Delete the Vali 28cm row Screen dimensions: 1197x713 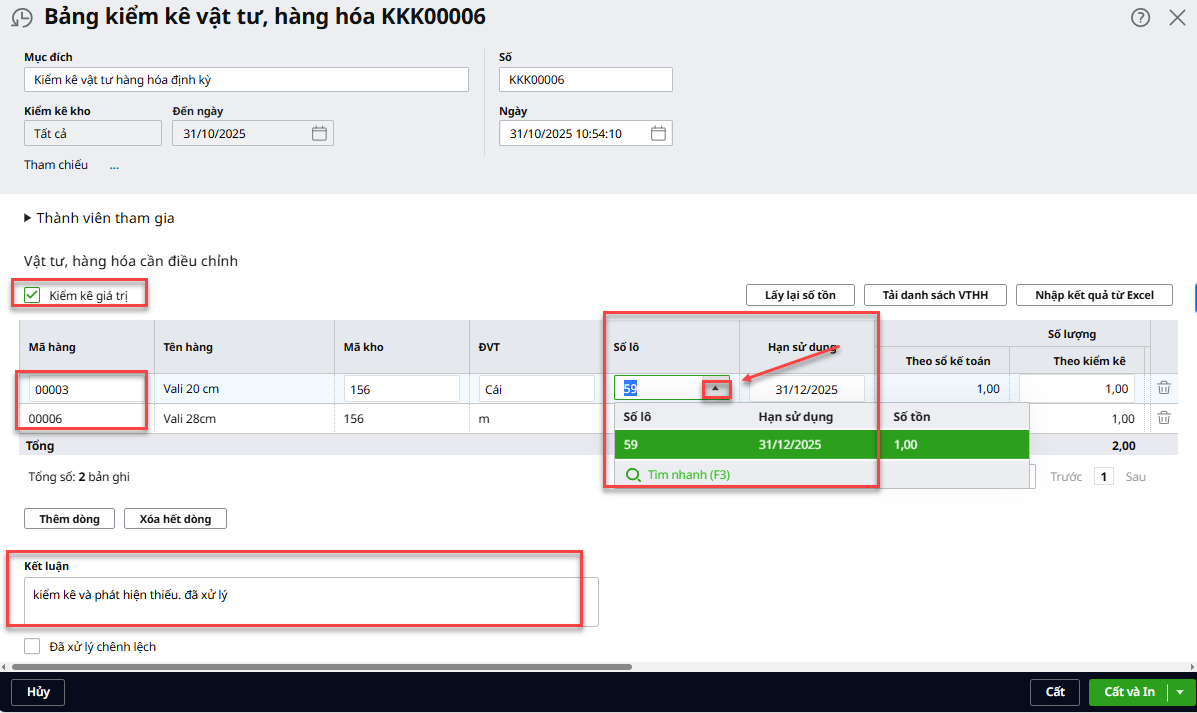pyautogui.click(x=1163, y=418)
